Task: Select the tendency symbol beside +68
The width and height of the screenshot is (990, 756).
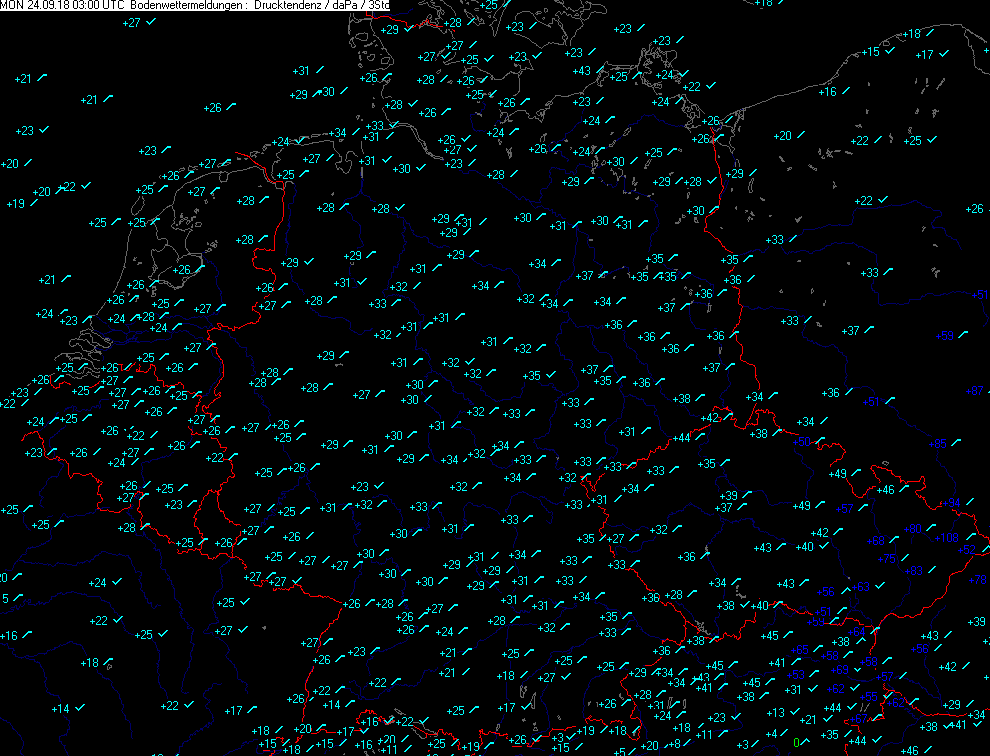Action: [896, 540]
